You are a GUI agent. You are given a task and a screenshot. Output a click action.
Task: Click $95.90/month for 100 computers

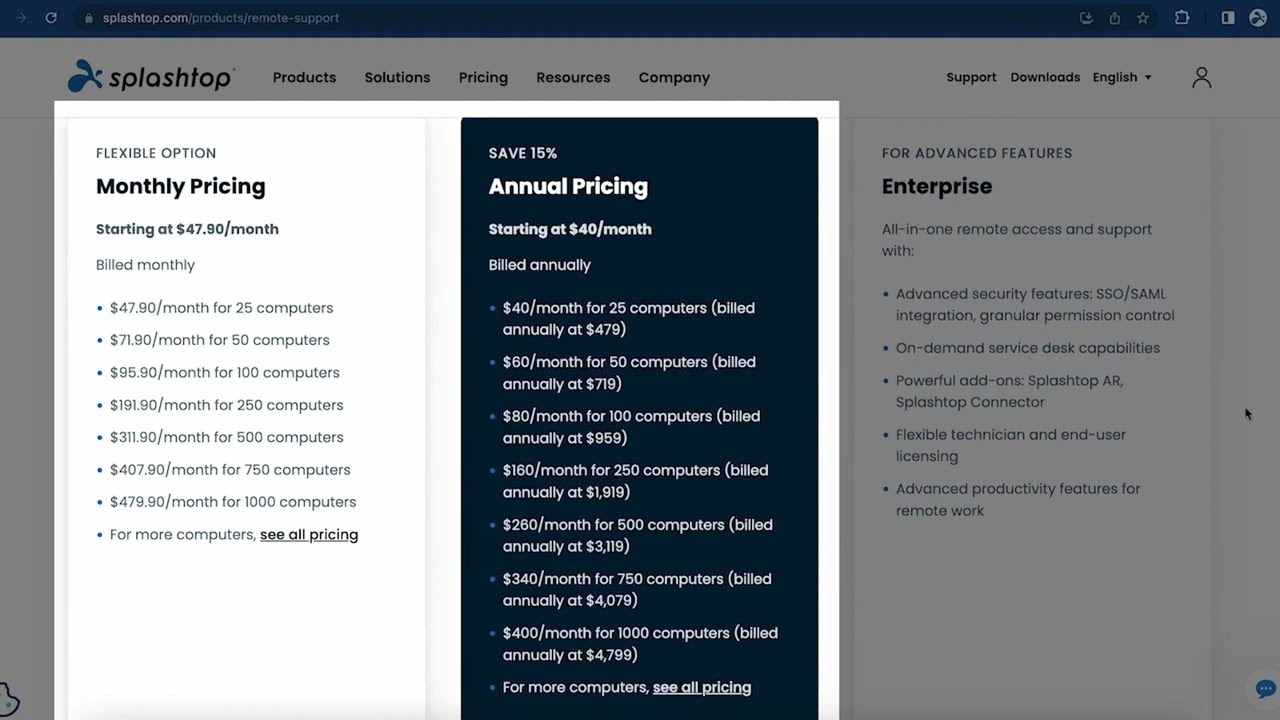click(x=224, y=372)
